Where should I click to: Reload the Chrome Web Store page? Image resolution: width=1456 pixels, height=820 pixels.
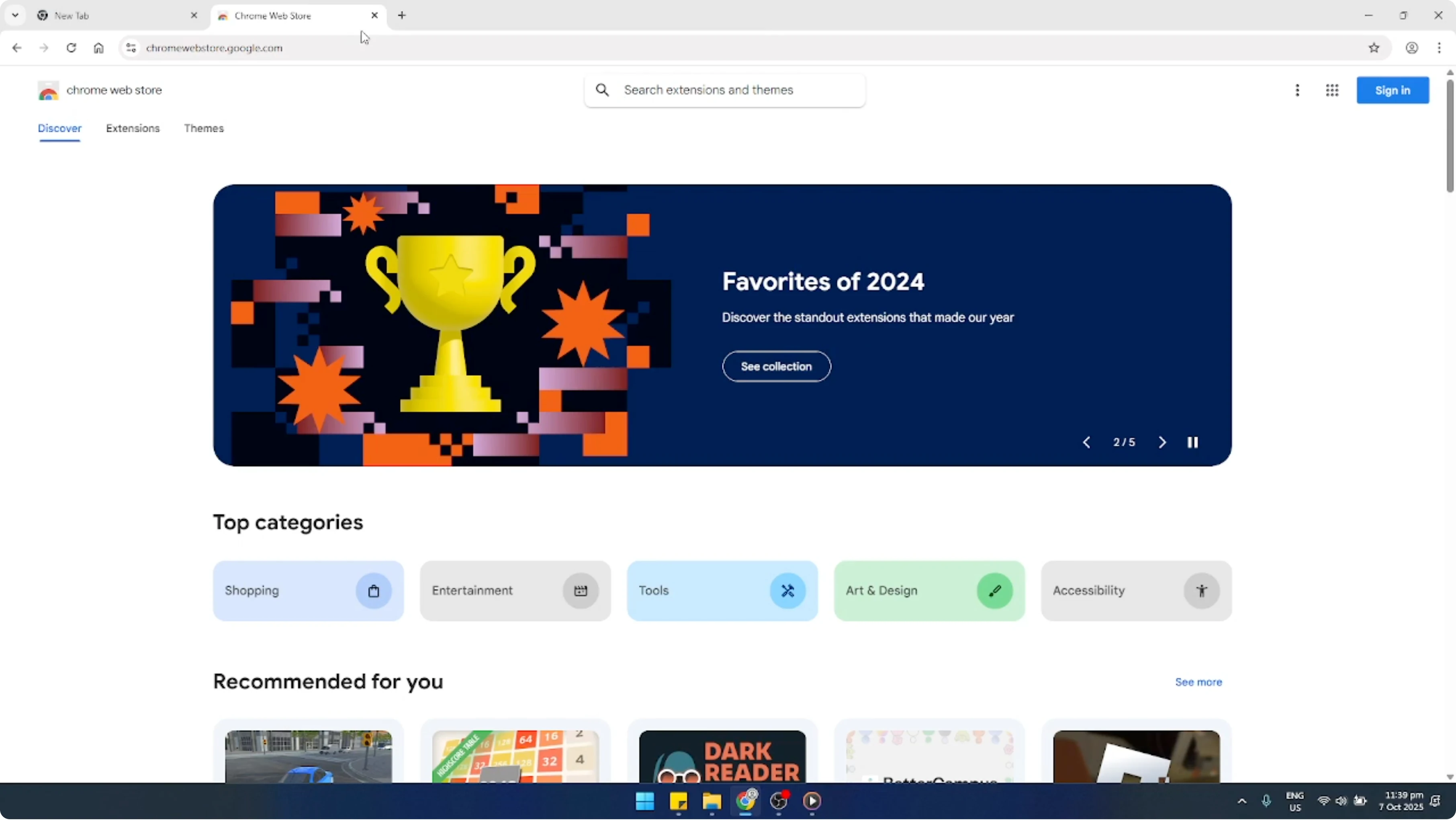(71, 48)
